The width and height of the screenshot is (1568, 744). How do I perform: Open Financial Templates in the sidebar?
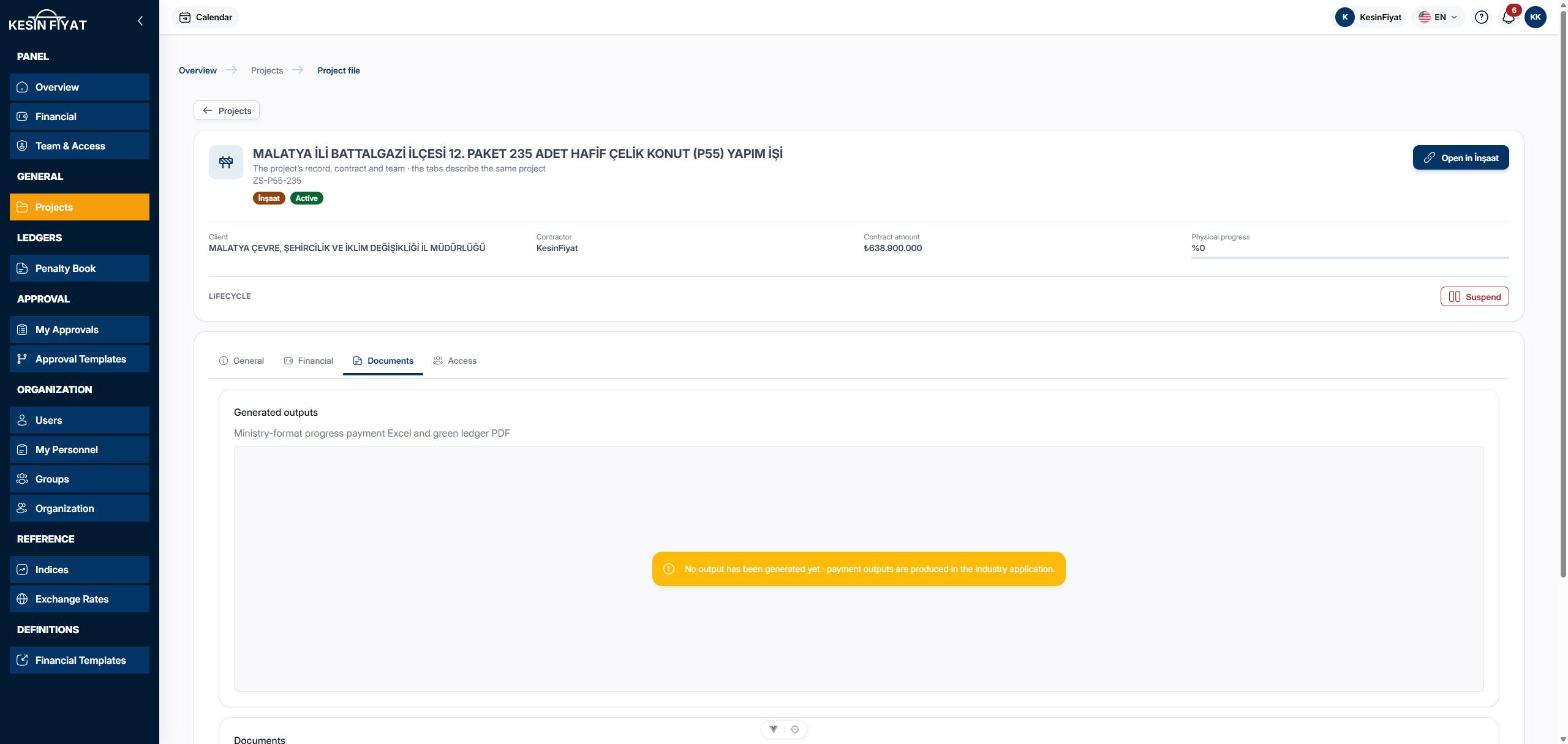point(80,660)
